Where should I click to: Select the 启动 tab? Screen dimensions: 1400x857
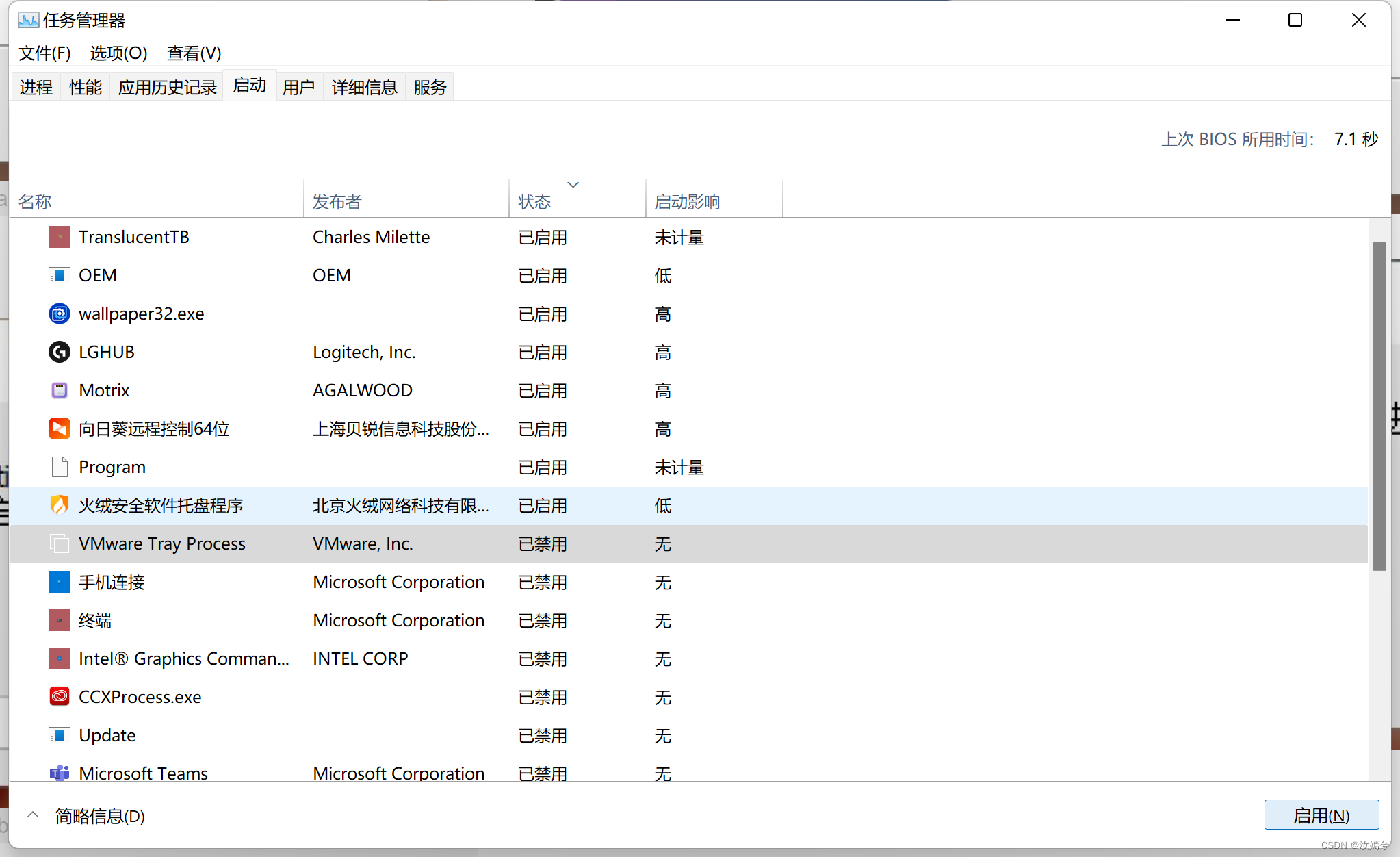pyautogui.click(x=250, y=86)
